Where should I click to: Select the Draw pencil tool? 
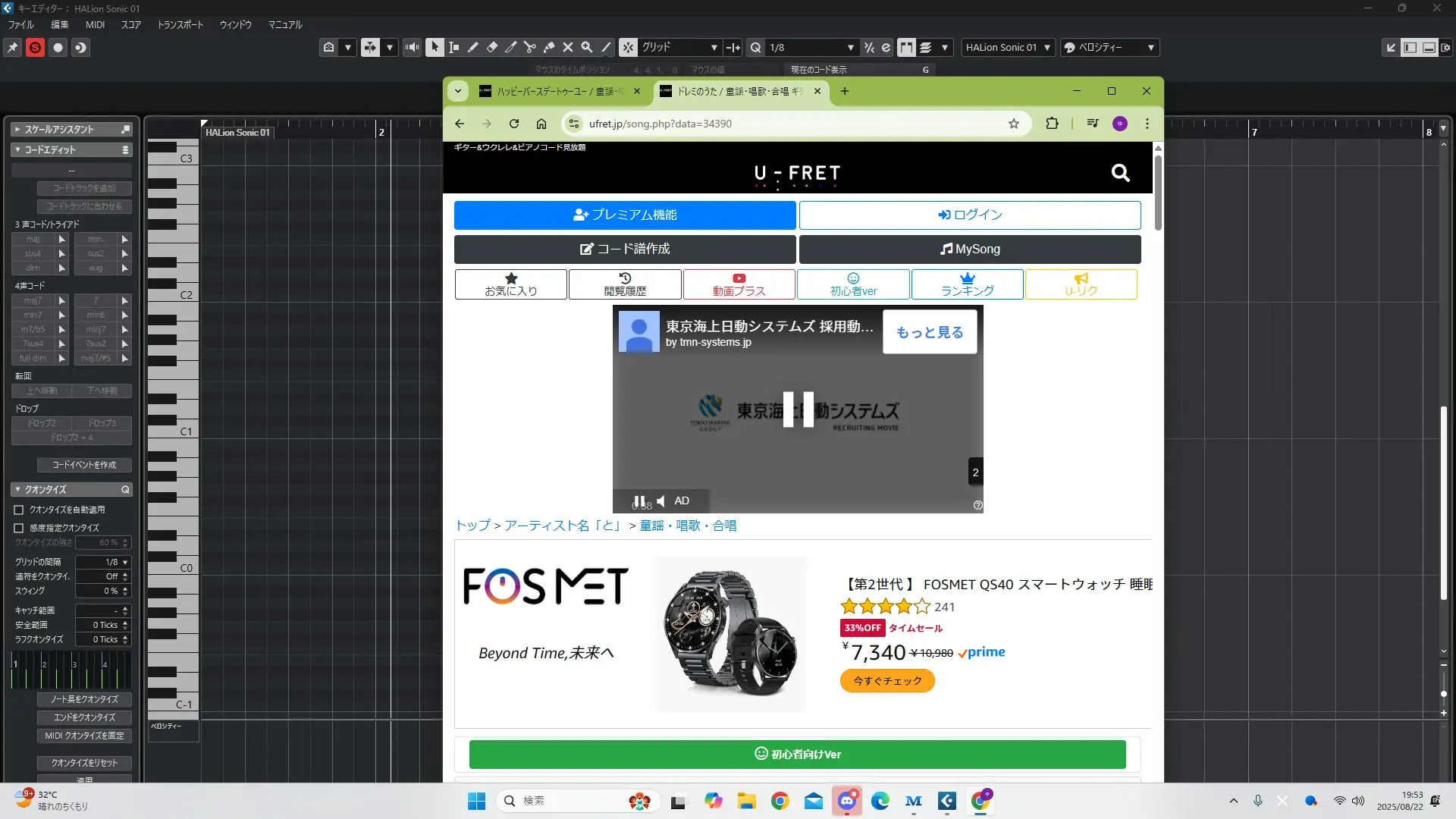coord(472,47)
